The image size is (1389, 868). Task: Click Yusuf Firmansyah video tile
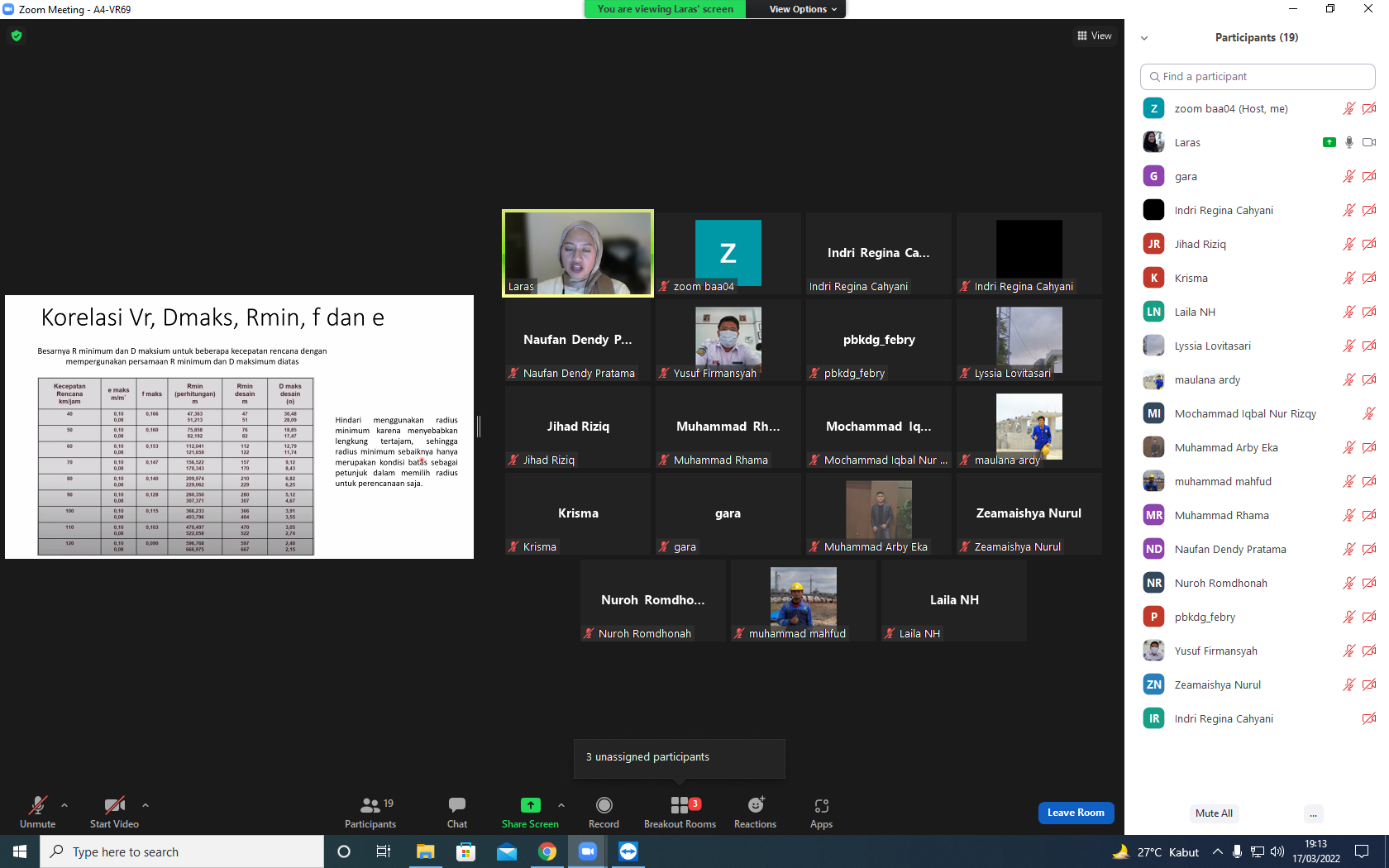pyautogui.click(x=728, y=340)
